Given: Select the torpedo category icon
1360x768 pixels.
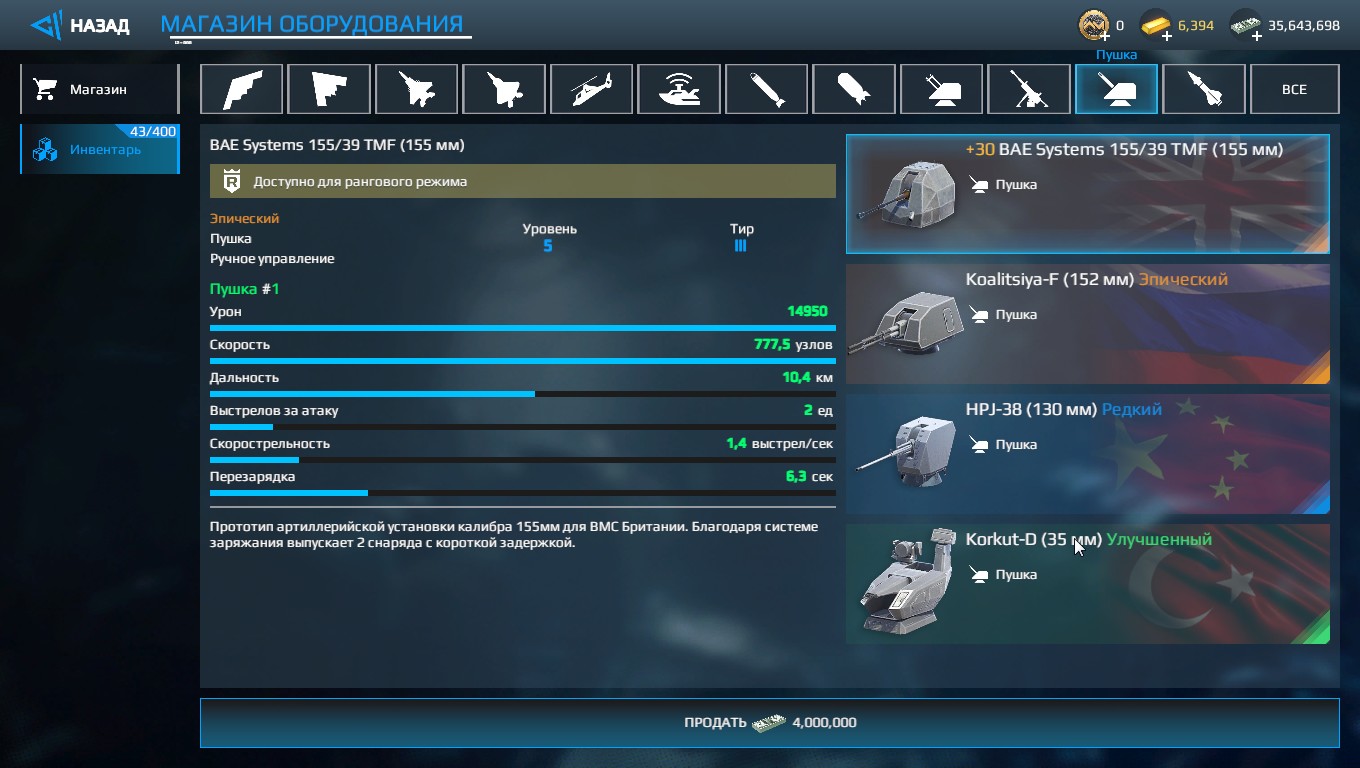Looking at the screenshot, I should point(766,89).
